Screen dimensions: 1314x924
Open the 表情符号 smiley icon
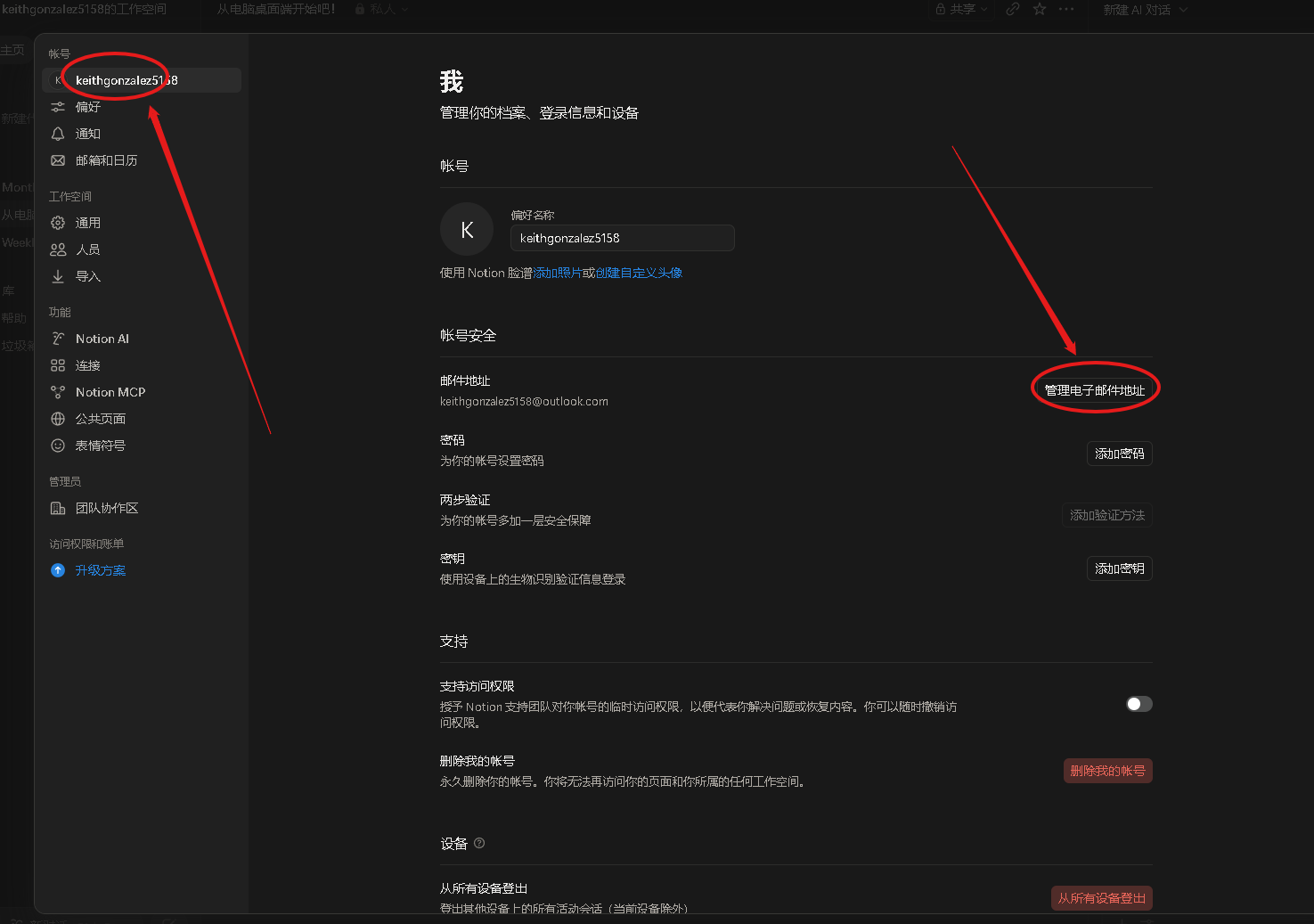pyautogui.click(x=58, y=446)
